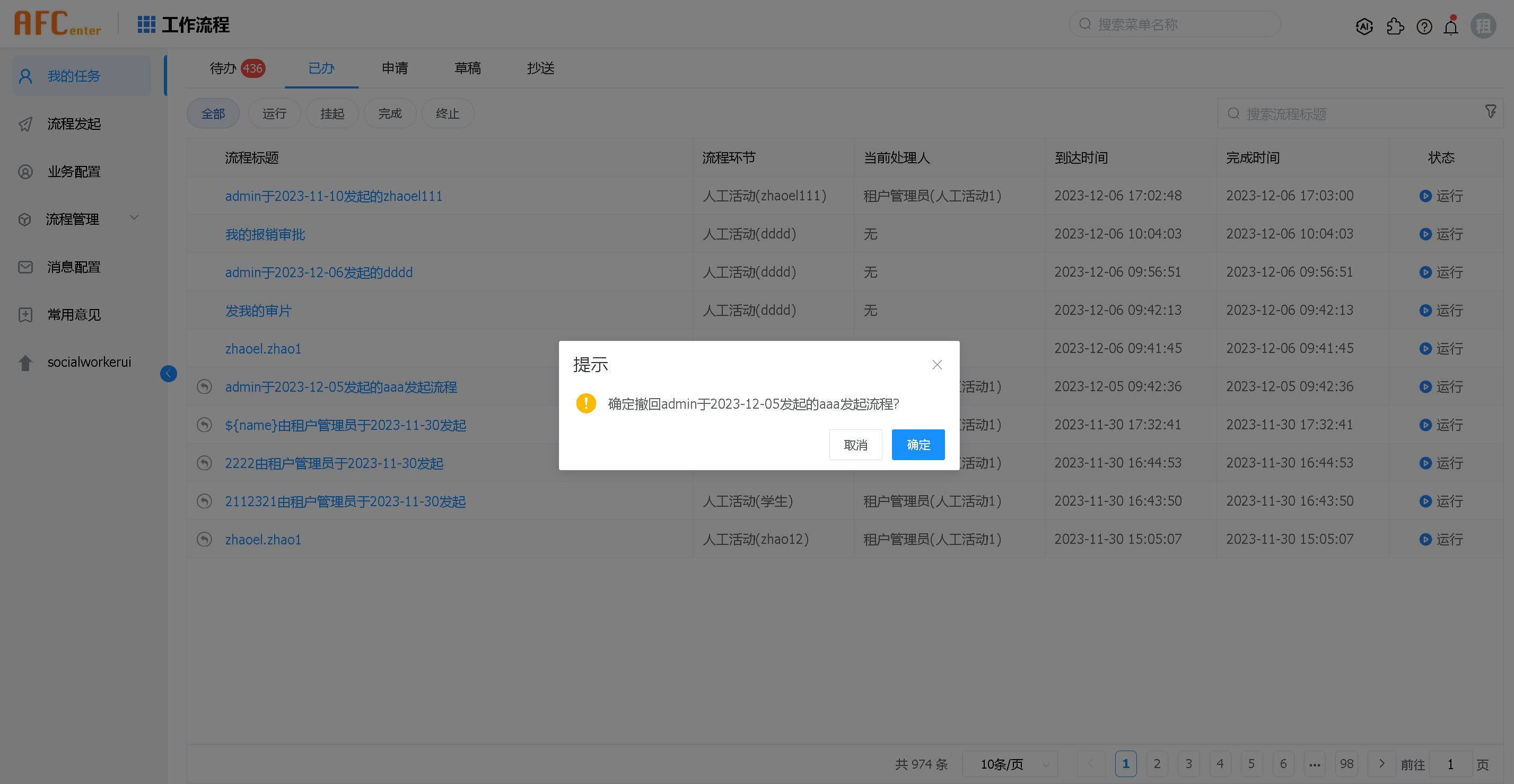Viewport: 1514px width, 784px height.
Task: Select the 运行 status filter pill
Action: point(274,113)
